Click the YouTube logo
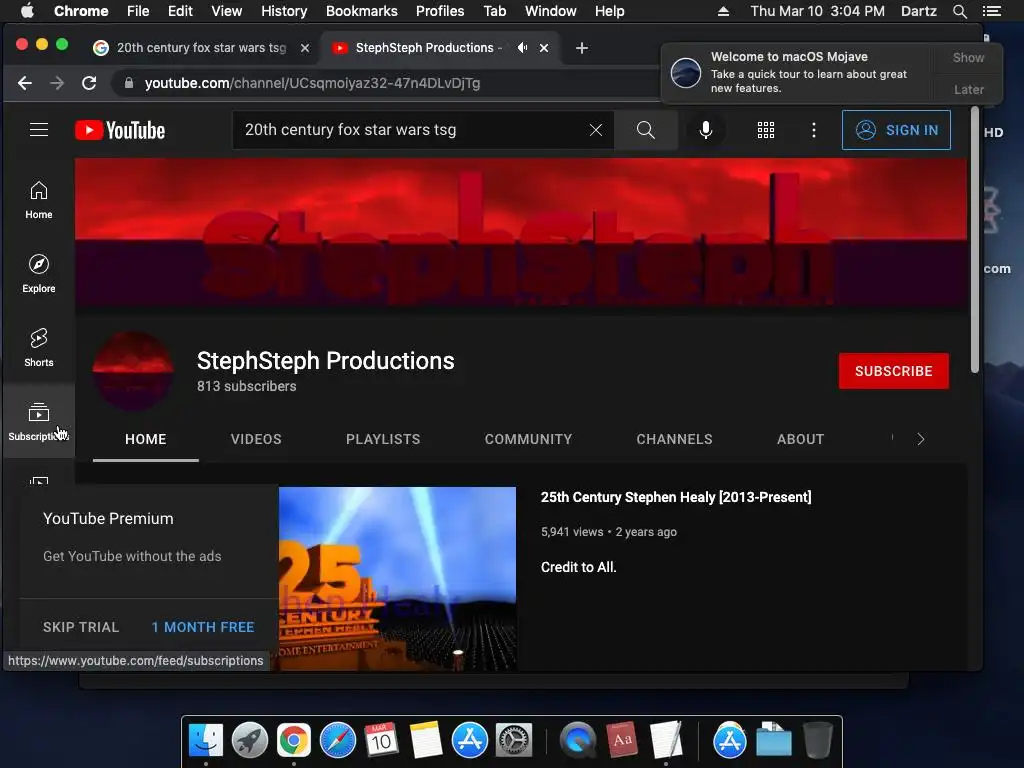1024x768 pixels. (x=120, y=130)
